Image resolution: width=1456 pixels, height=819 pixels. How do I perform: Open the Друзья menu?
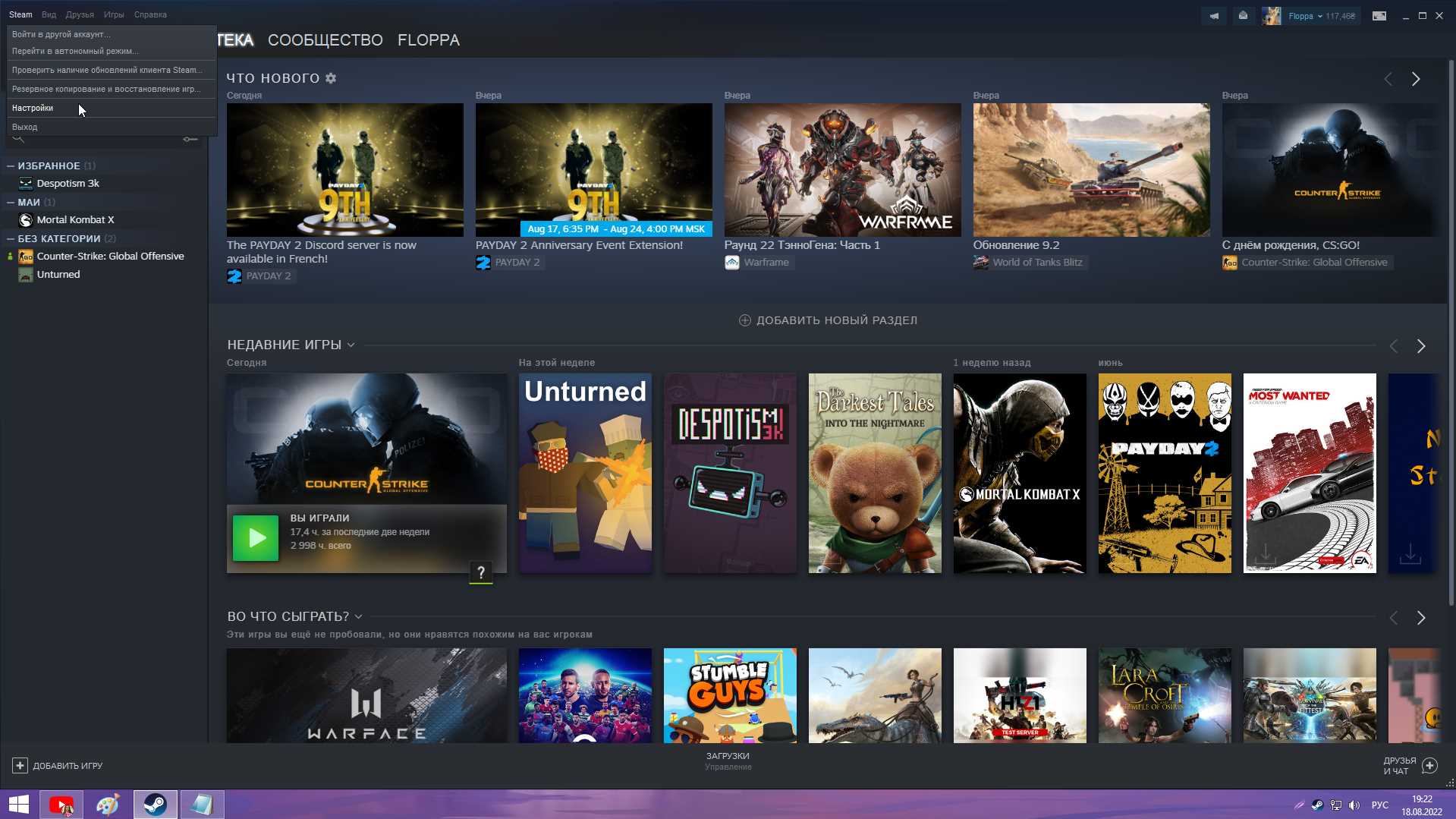coord(80,14)
